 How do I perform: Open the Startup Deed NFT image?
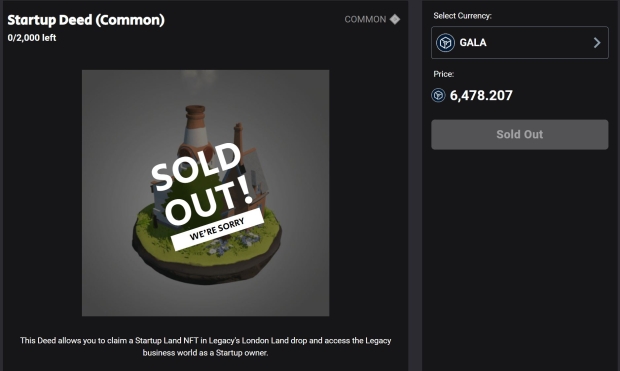206,193
